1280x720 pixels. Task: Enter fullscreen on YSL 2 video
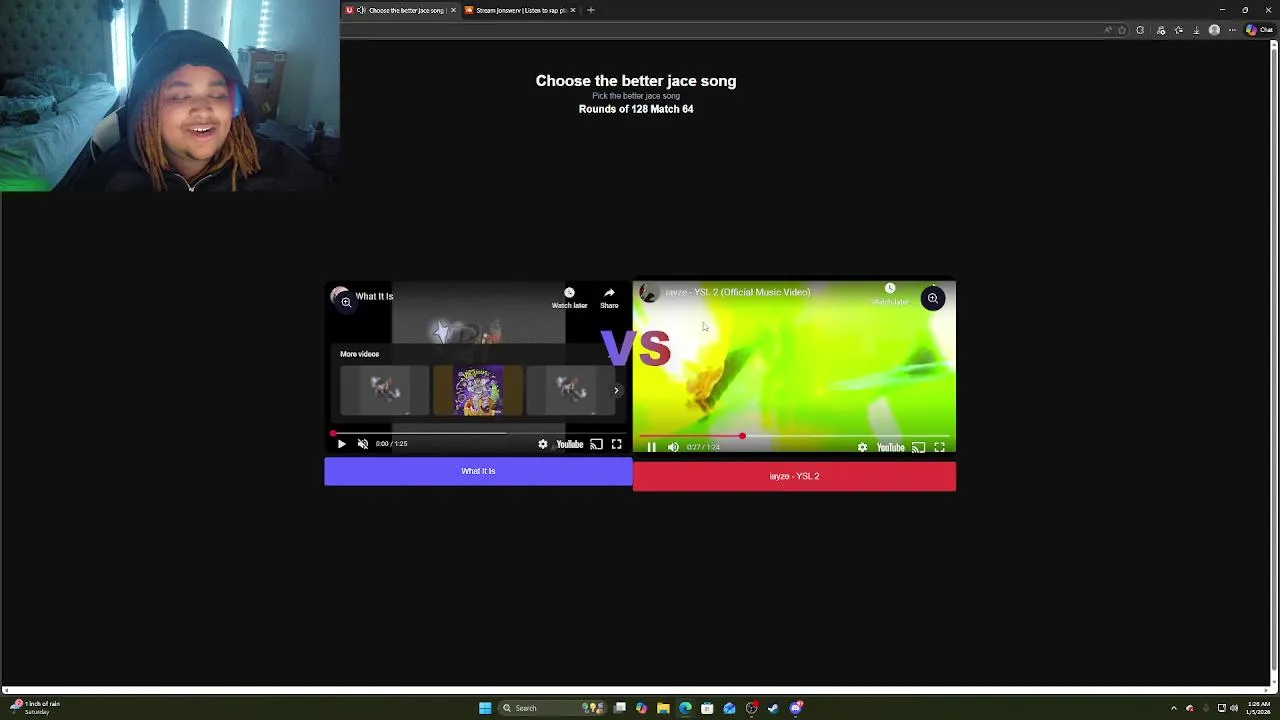939,447
